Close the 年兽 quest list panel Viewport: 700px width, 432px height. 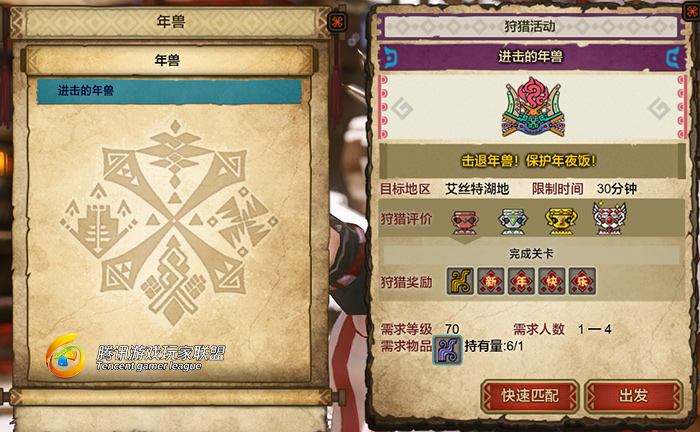click(x=337, y=21)
